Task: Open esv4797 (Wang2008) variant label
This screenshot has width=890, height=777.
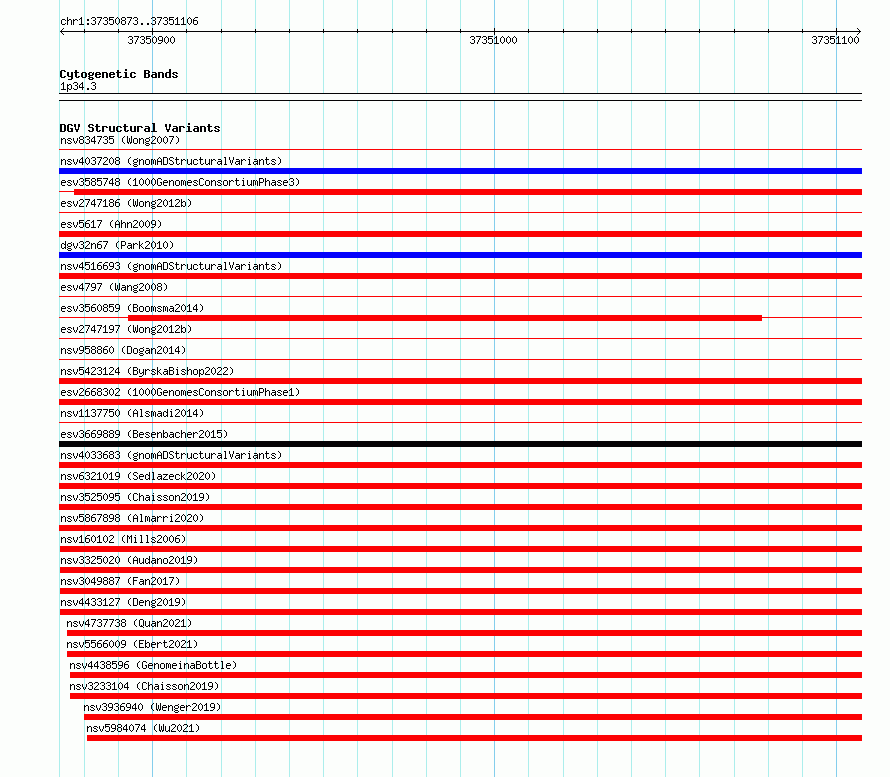Action: [114, 287]
